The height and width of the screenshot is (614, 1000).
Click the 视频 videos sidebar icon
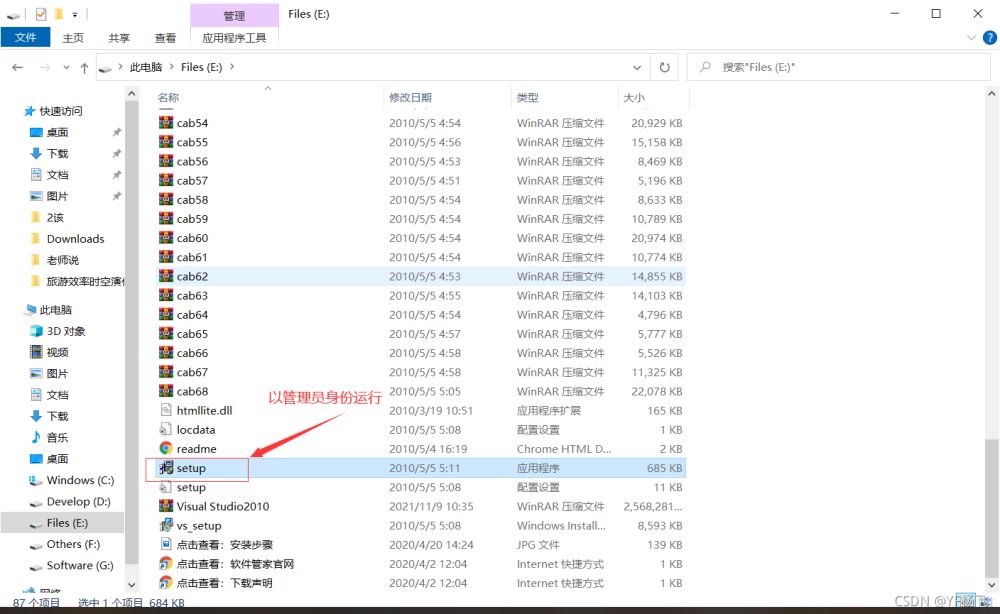[36, 351]
